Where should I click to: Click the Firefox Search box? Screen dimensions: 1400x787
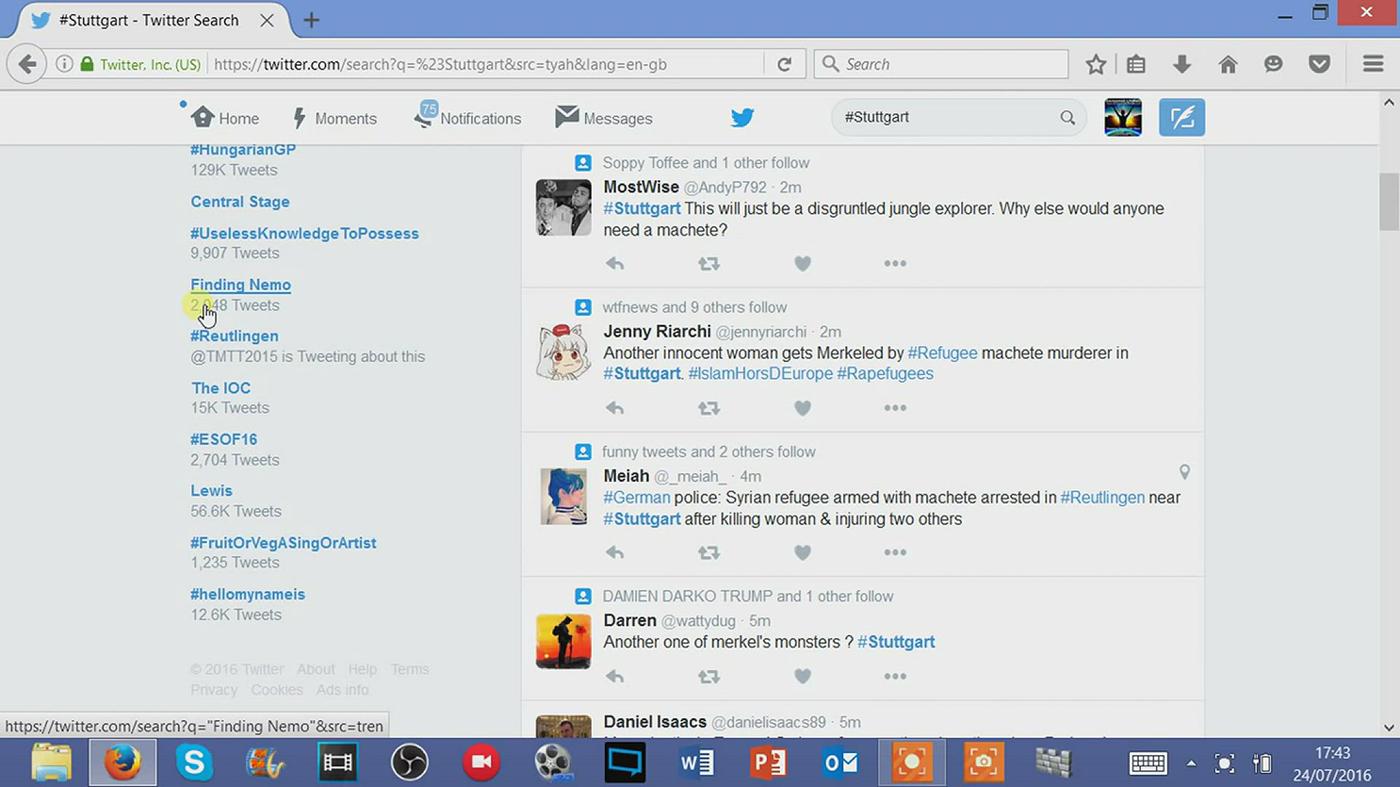[x=941, y=65]
